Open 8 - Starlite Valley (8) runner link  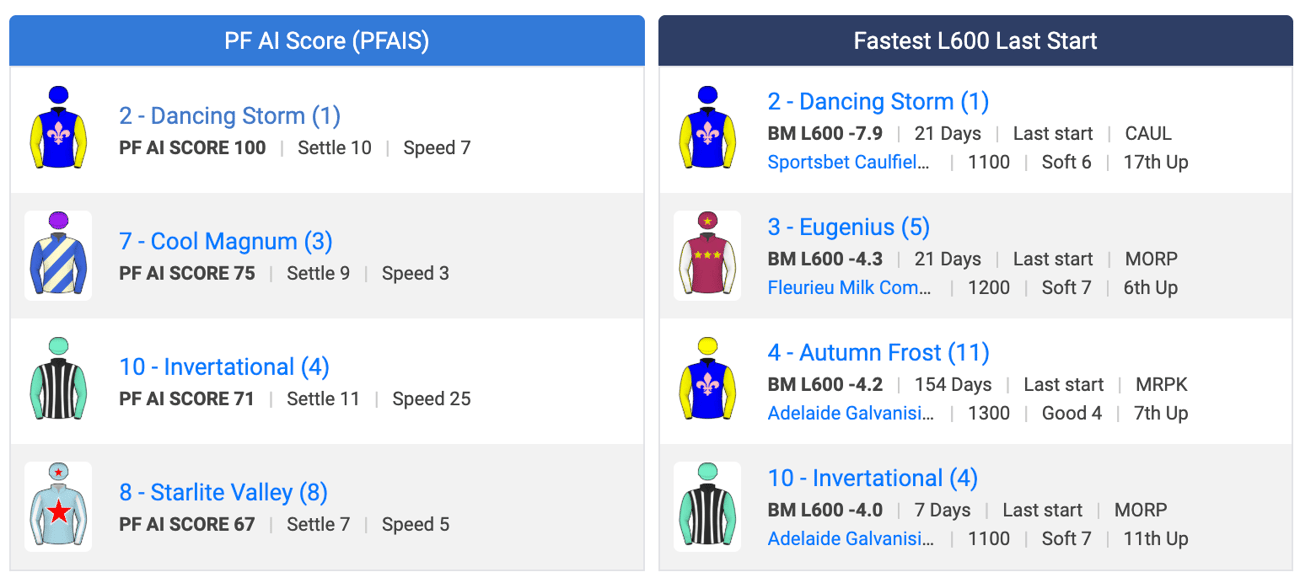pos(223,492)
